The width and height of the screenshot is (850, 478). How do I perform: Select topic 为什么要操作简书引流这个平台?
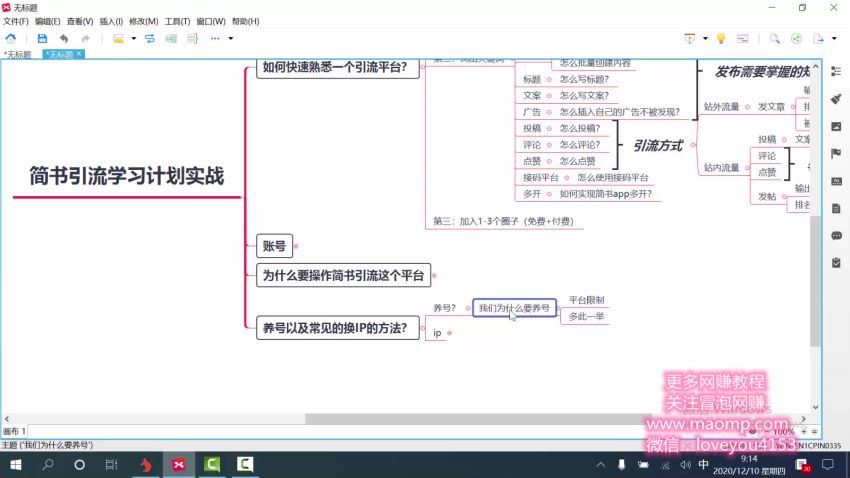(343, 275)
